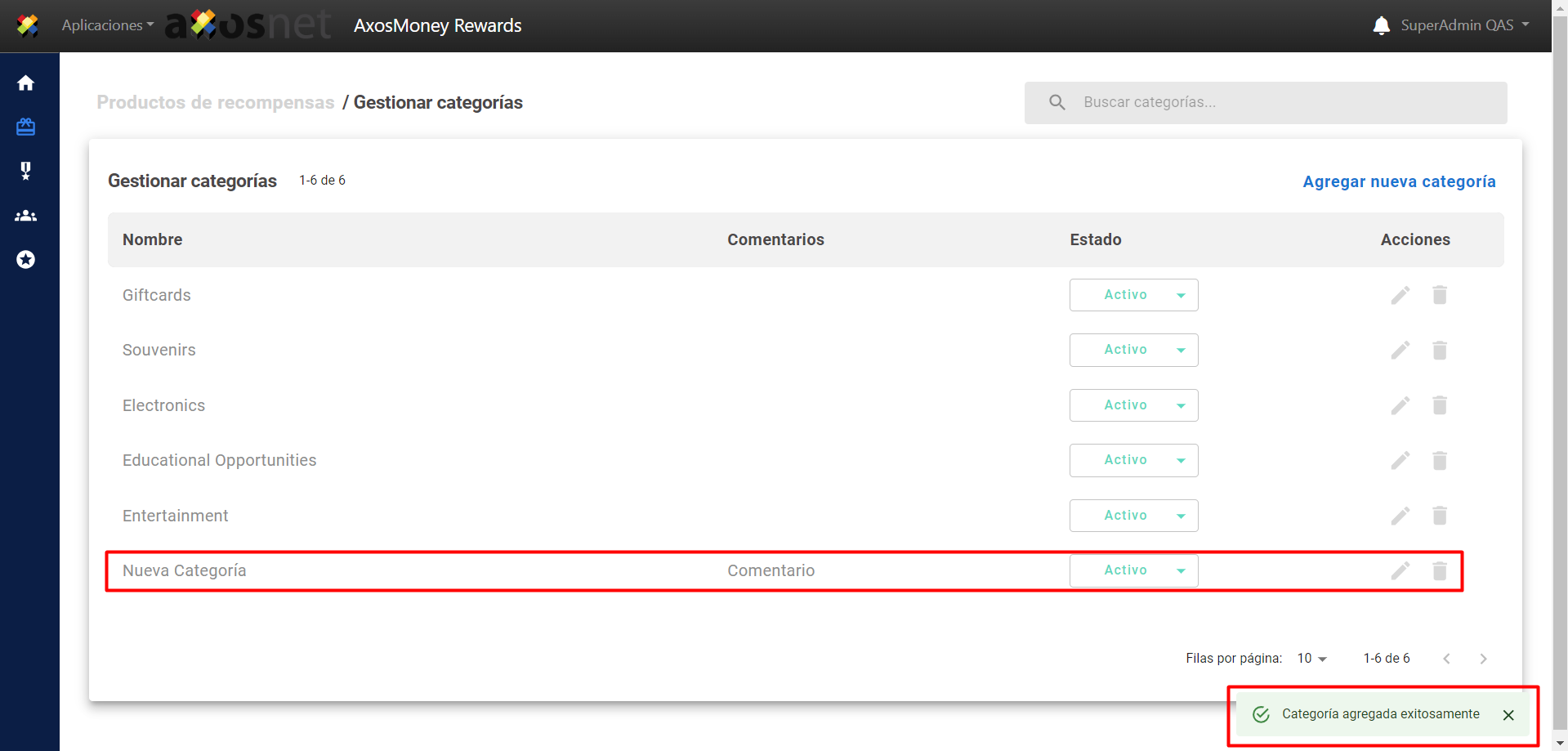
Task: Click the medal award icon in sidebar
Action: click(25, 171)
